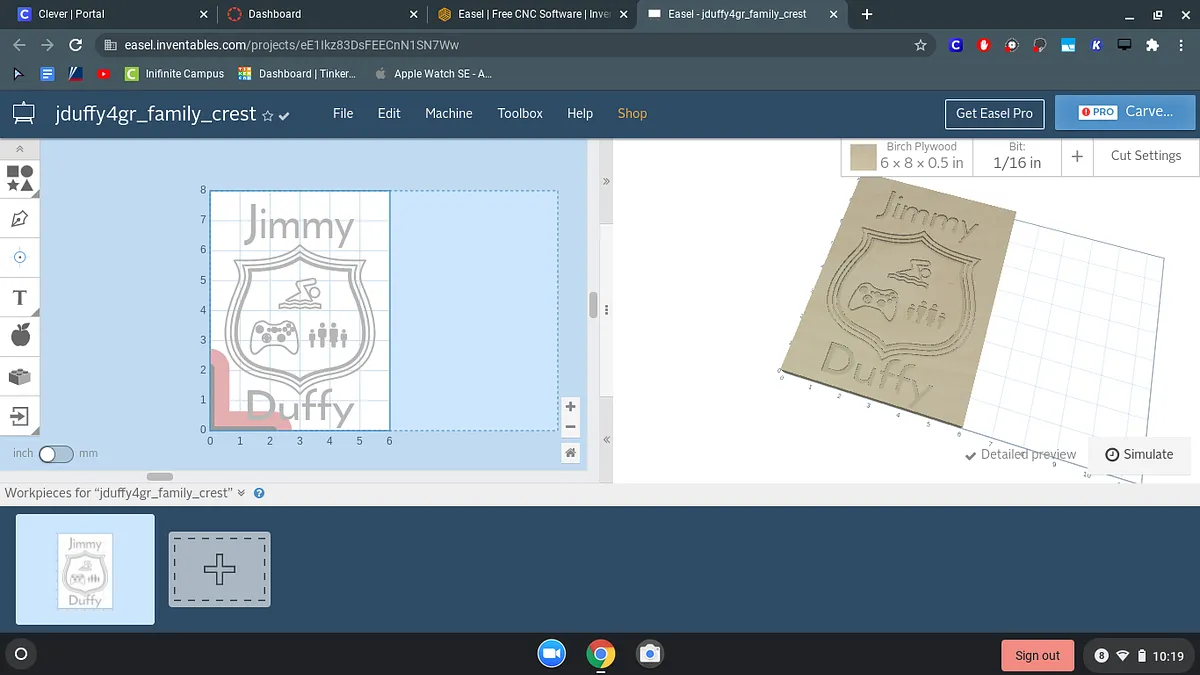This screenshot has width=1200, height=675.
Task: Choose the Text tool
Action: click(20, 297)
